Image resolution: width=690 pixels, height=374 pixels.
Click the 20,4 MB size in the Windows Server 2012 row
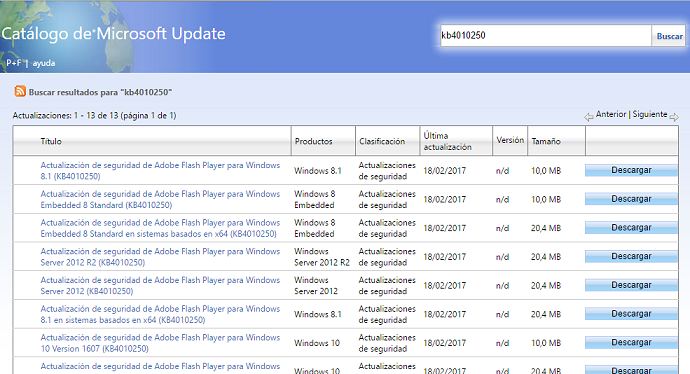(546, 285)
